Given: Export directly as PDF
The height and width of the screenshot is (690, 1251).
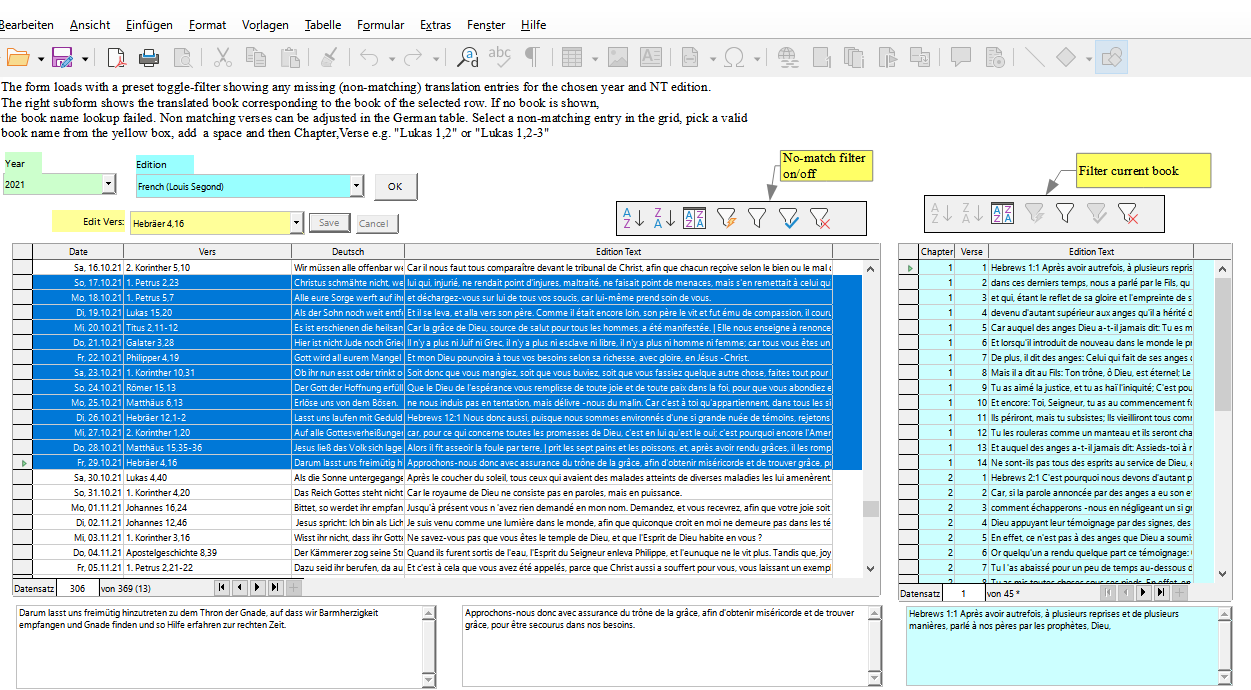Looking at the screenshot, I should [x=116, y=57].
